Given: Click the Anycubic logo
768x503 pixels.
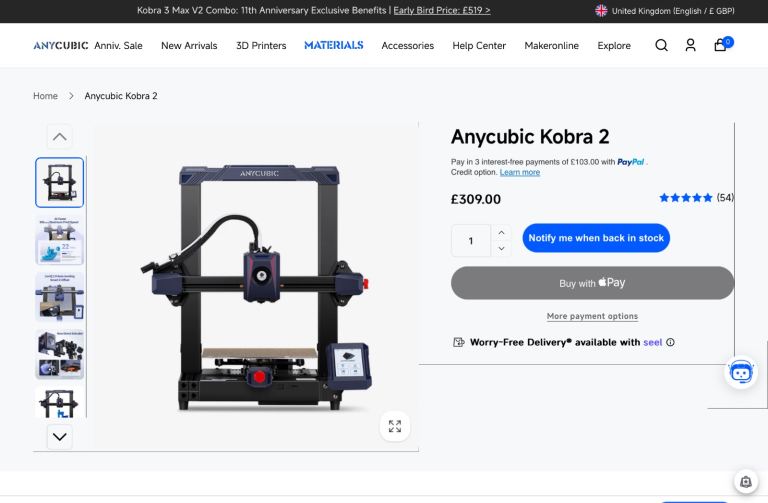Looking at the screenshot, I should [61, 46].
